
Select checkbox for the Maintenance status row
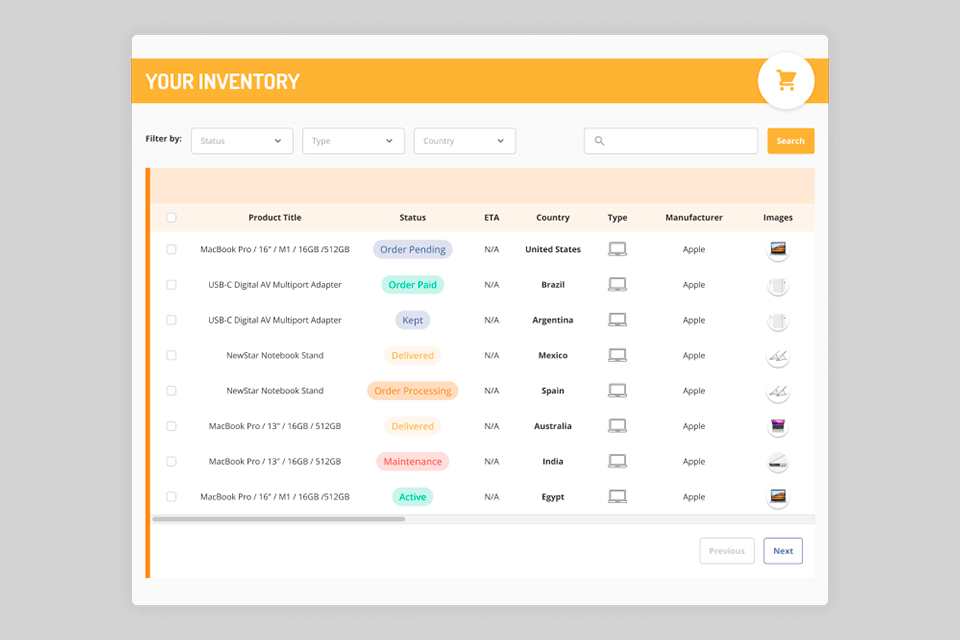(171, 462)
